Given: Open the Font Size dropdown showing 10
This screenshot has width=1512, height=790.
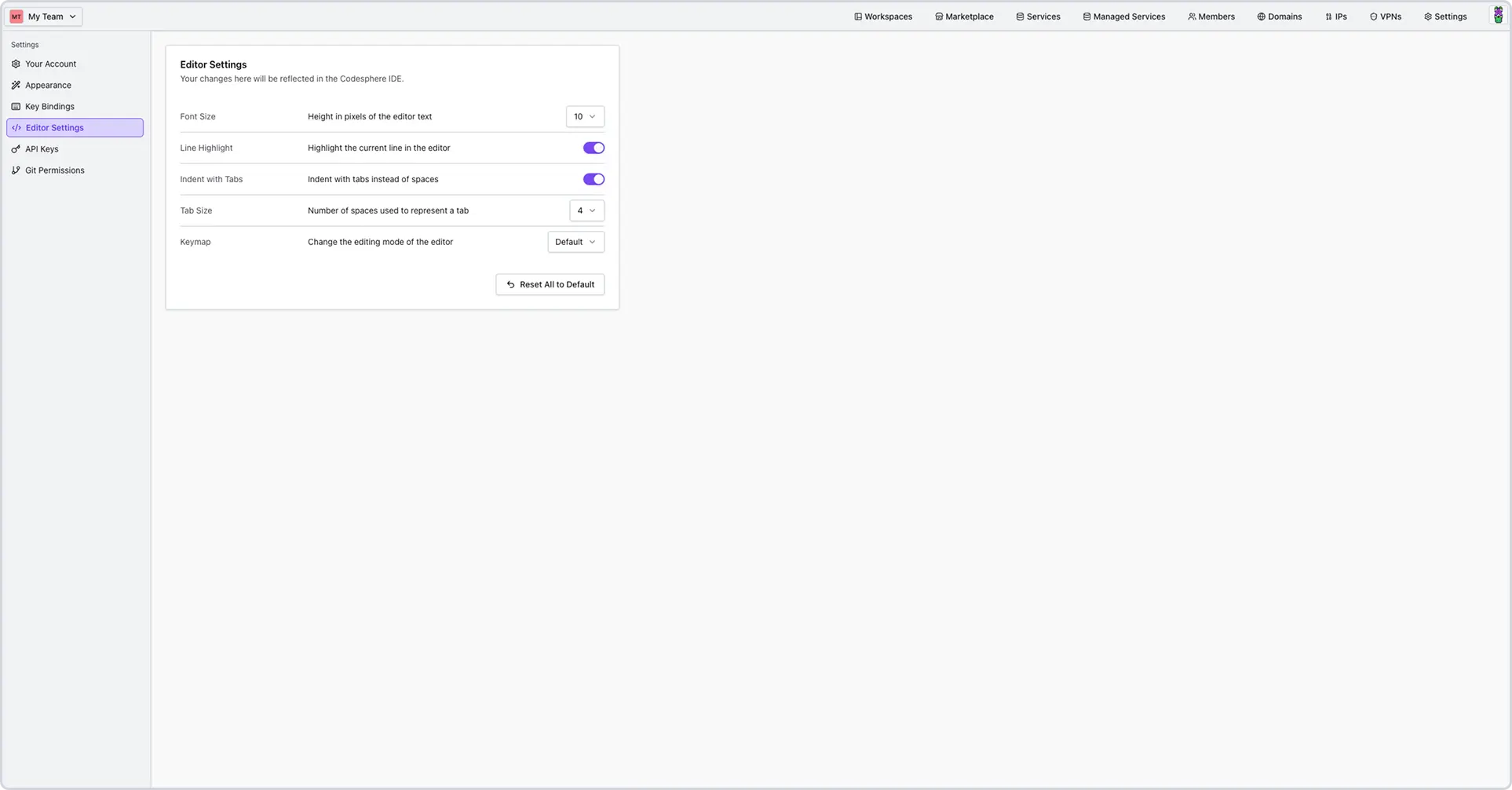Looking at the screenshot, I should (584, 116).
